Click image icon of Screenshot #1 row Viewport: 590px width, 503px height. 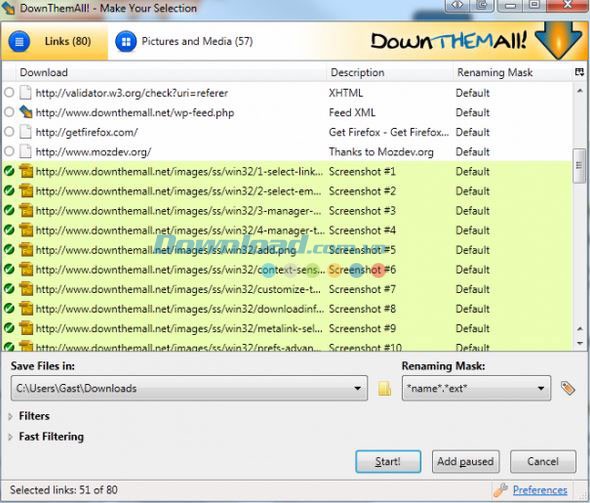click(x=26, y=171)
